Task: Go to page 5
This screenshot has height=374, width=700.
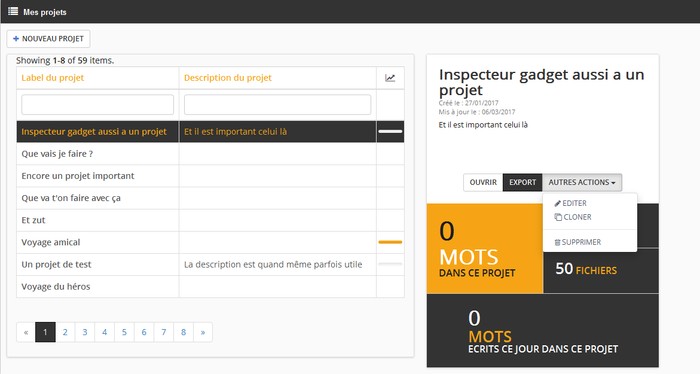Action: click(124, 332)
